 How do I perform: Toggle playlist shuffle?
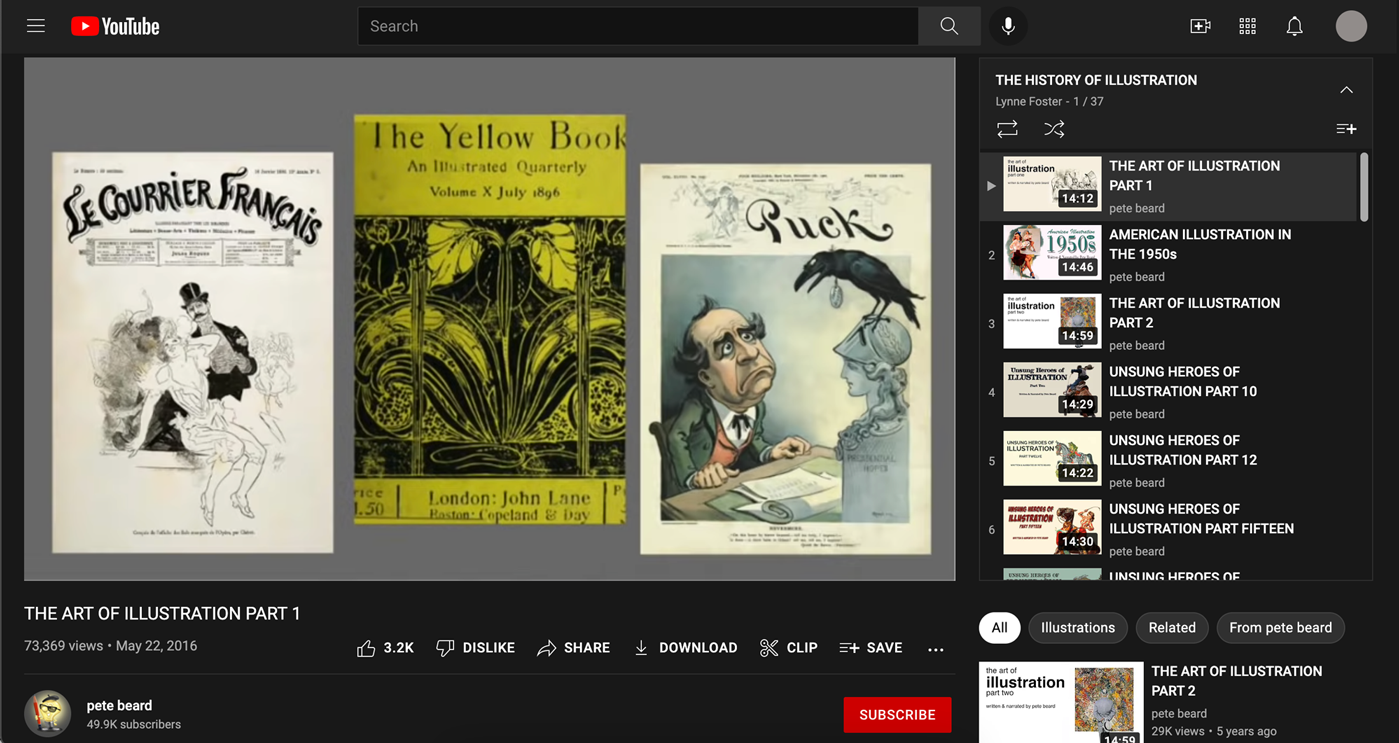[x=1054, y=129]
